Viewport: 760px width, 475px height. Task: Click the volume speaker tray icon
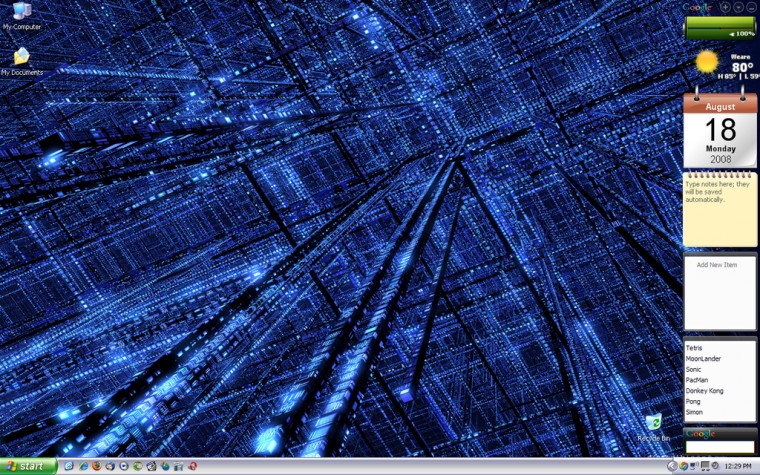[x=715, y=465]
